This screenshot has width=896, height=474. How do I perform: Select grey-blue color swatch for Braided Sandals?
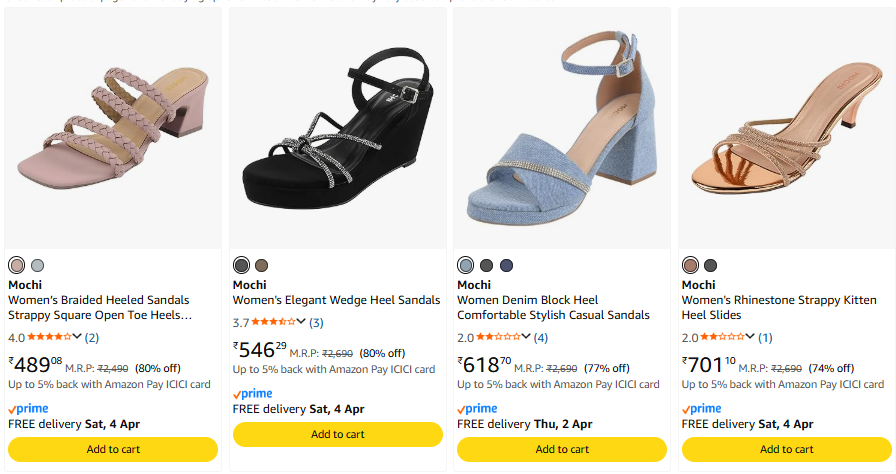37,265
